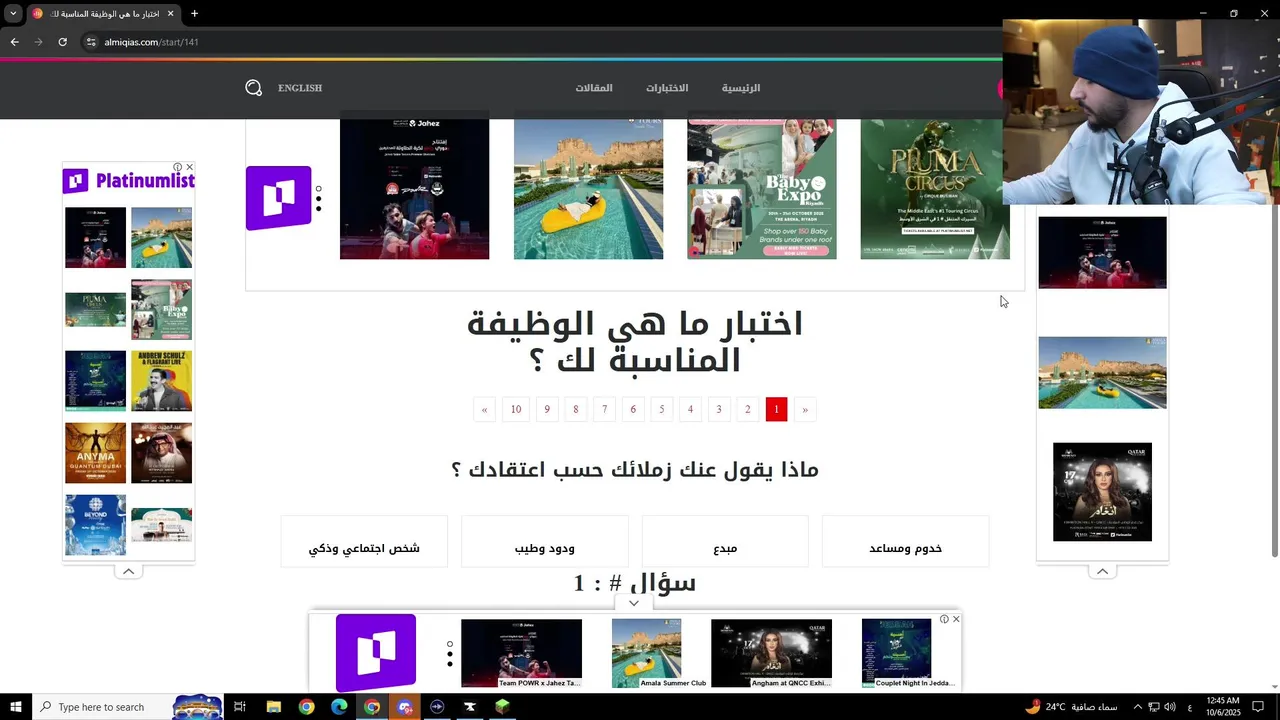The image size is (1280, 720).
Task: Open a new browser tab with plus
Action: [194, 14]
